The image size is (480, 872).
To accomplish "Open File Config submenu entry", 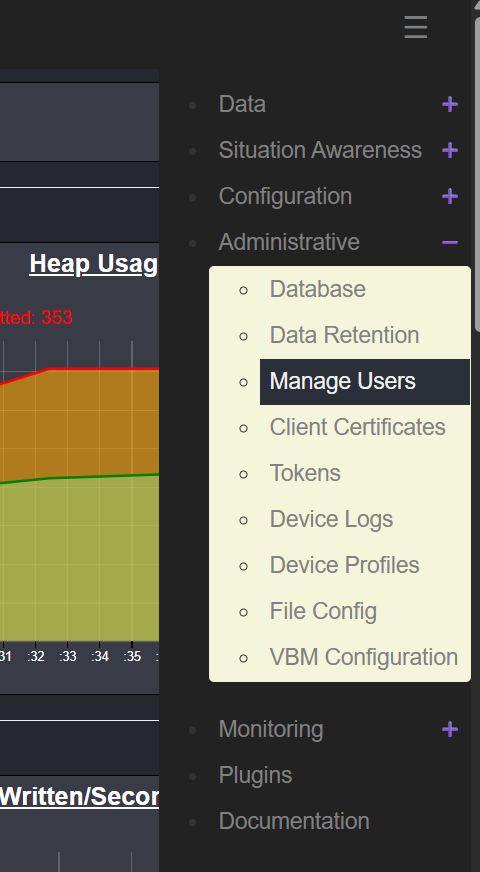I will tap(323, 612).
